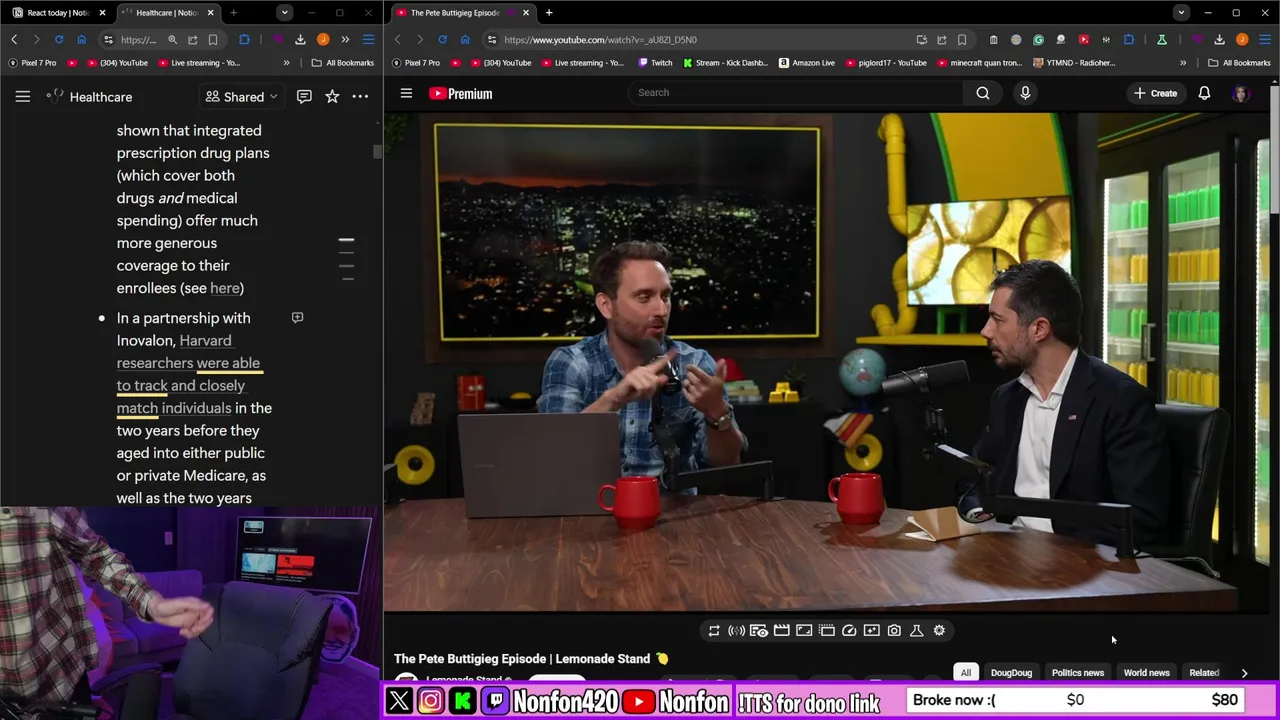
Task: Expand tab list in left browser window
Action: click(285, 13)
